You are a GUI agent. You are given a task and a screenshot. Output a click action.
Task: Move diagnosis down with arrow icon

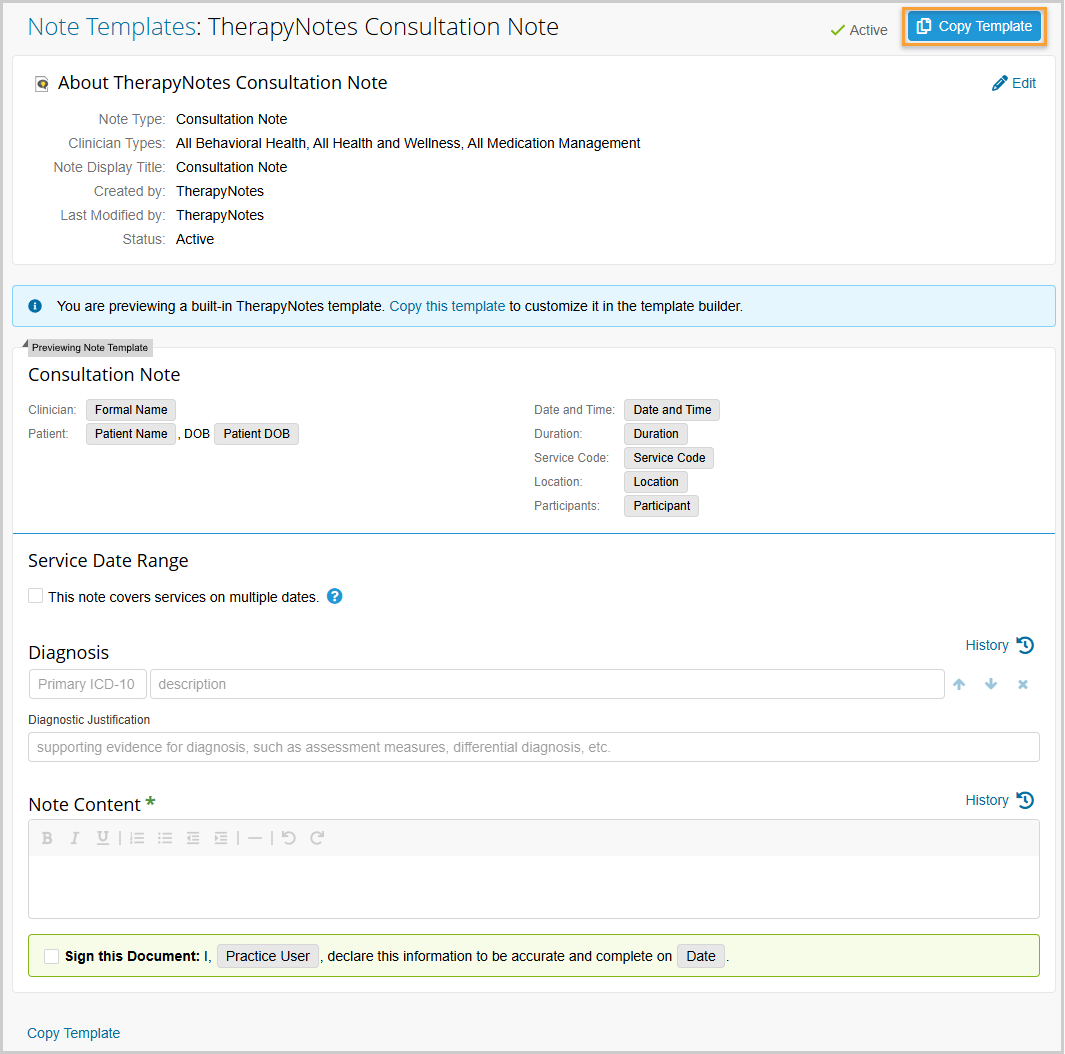pos(991,684)
